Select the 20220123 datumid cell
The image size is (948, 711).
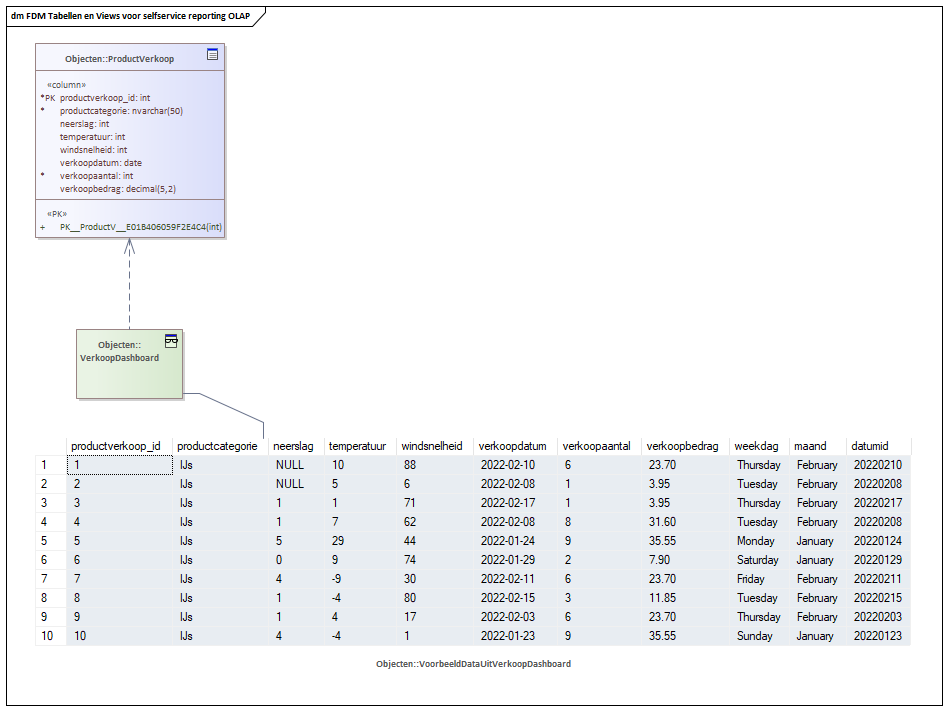tap(878, 635)
